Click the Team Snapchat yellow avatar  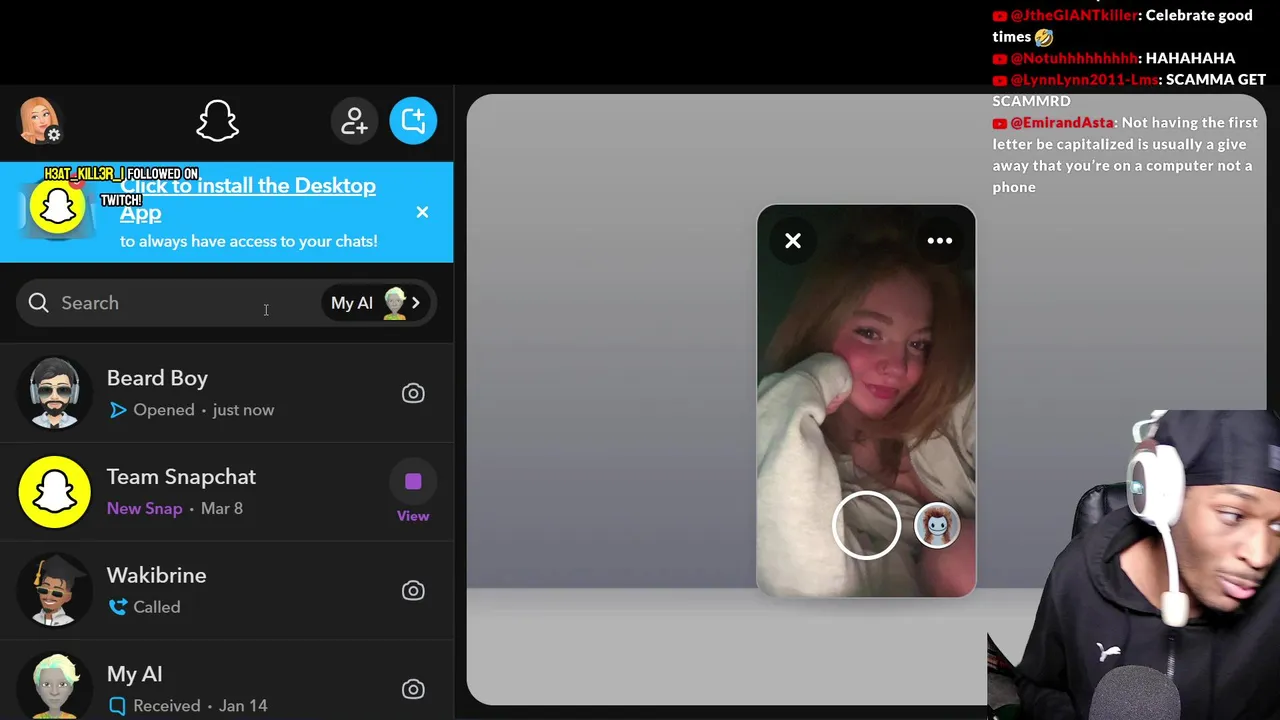pos(55,492)
